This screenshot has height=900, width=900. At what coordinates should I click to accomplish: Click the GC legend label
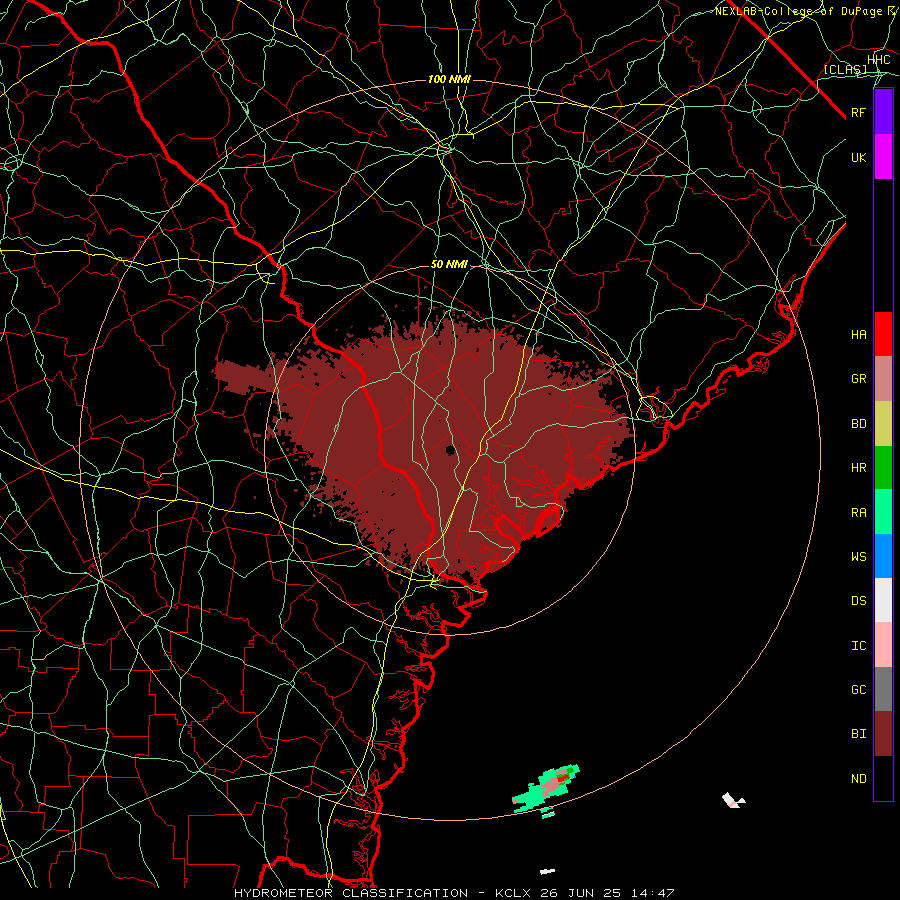click(x=859, y=690)
